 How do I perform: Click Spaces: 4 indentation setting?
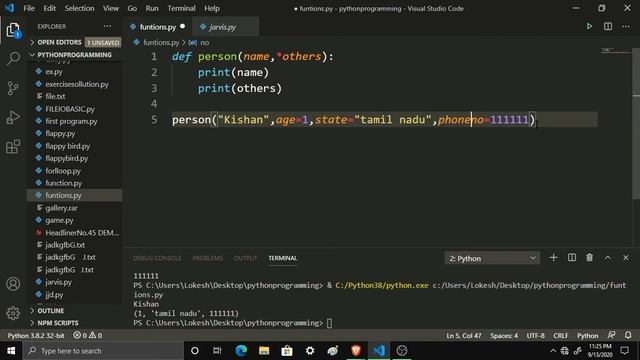click(x=504, y=336)
